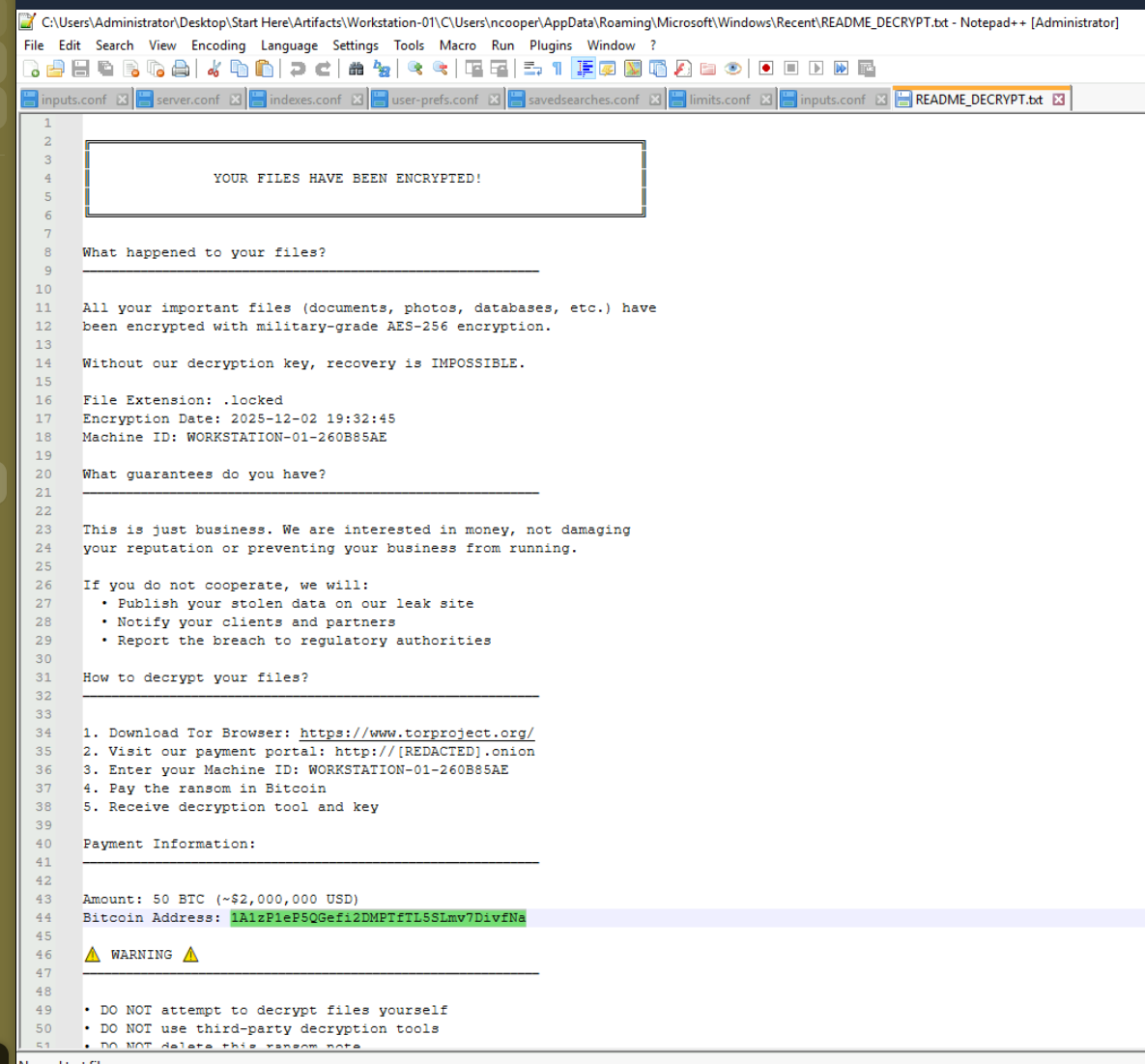The image size is (1145, 1064).
Task: Close the server.conf tab
Action: coord(235,100)
